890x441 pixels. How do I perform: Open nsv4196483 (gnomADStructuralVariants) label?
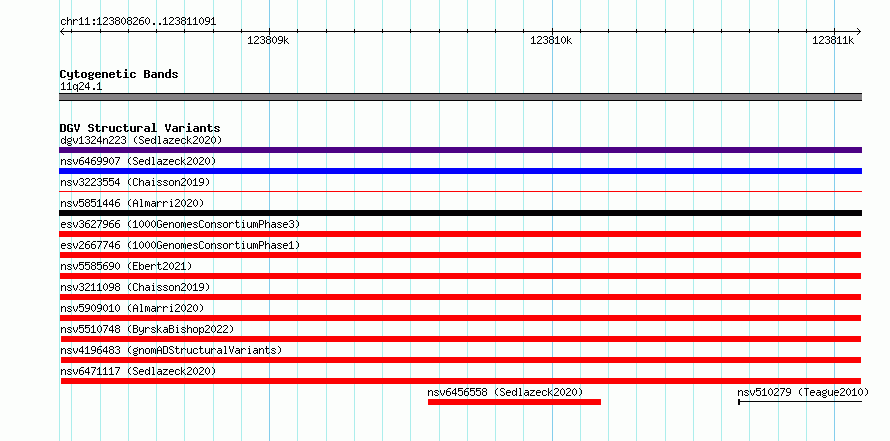pyautogui.click(x=171, y=350)
